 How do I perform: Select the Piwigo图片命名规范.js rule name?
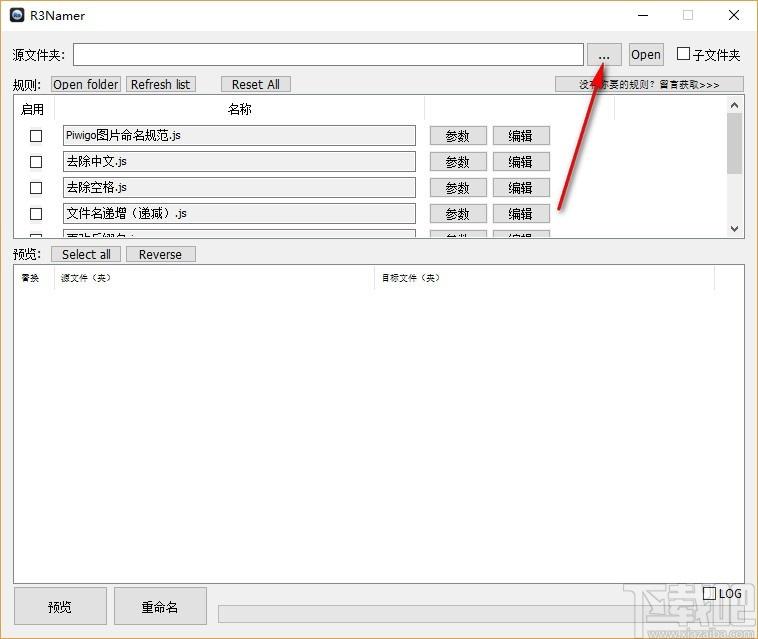(239, 135)
